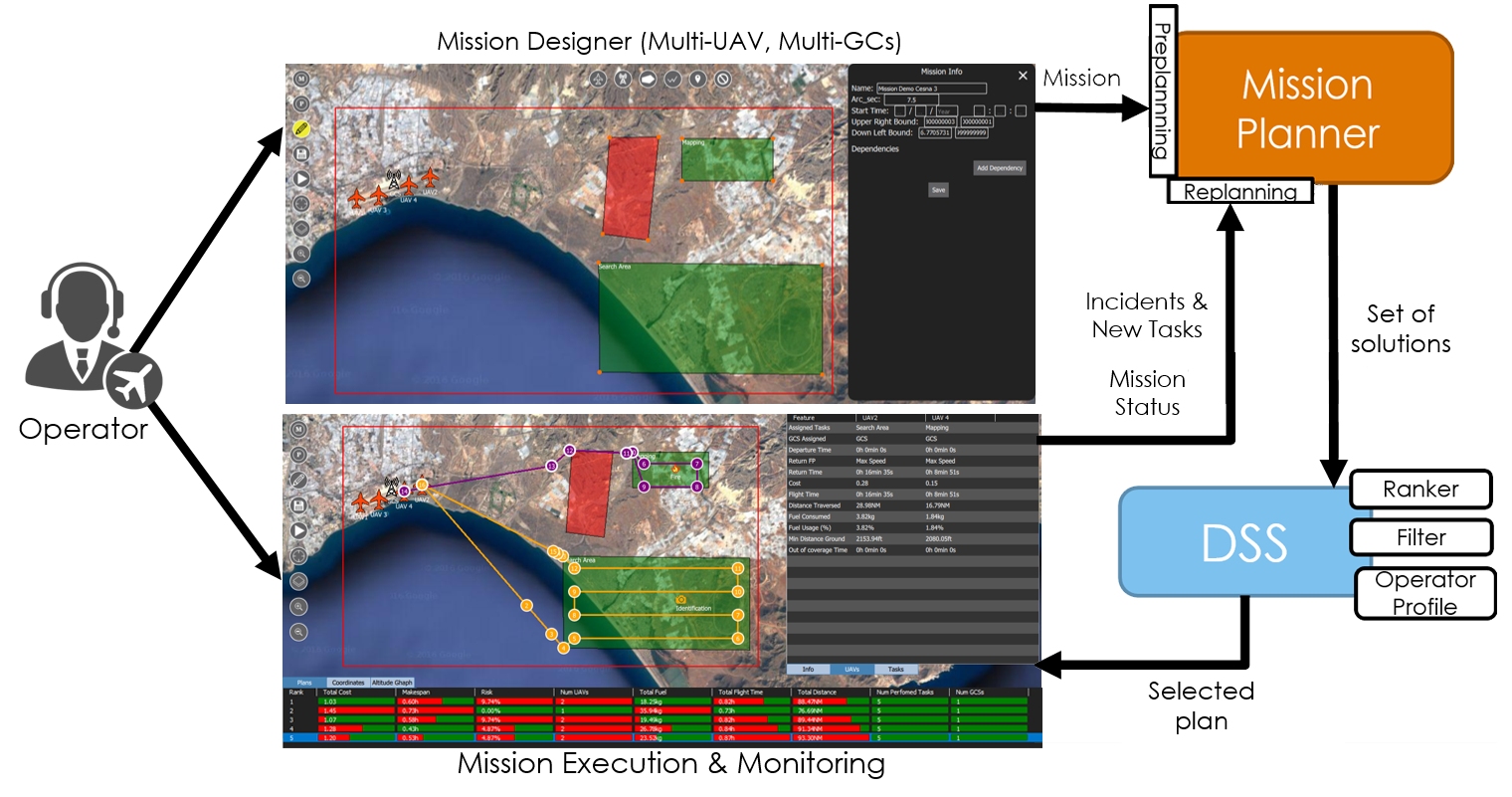Click the Down Left Bound field 6.7705731
Viewport: 1512px width, 797px height.
[x=935, y=132]
